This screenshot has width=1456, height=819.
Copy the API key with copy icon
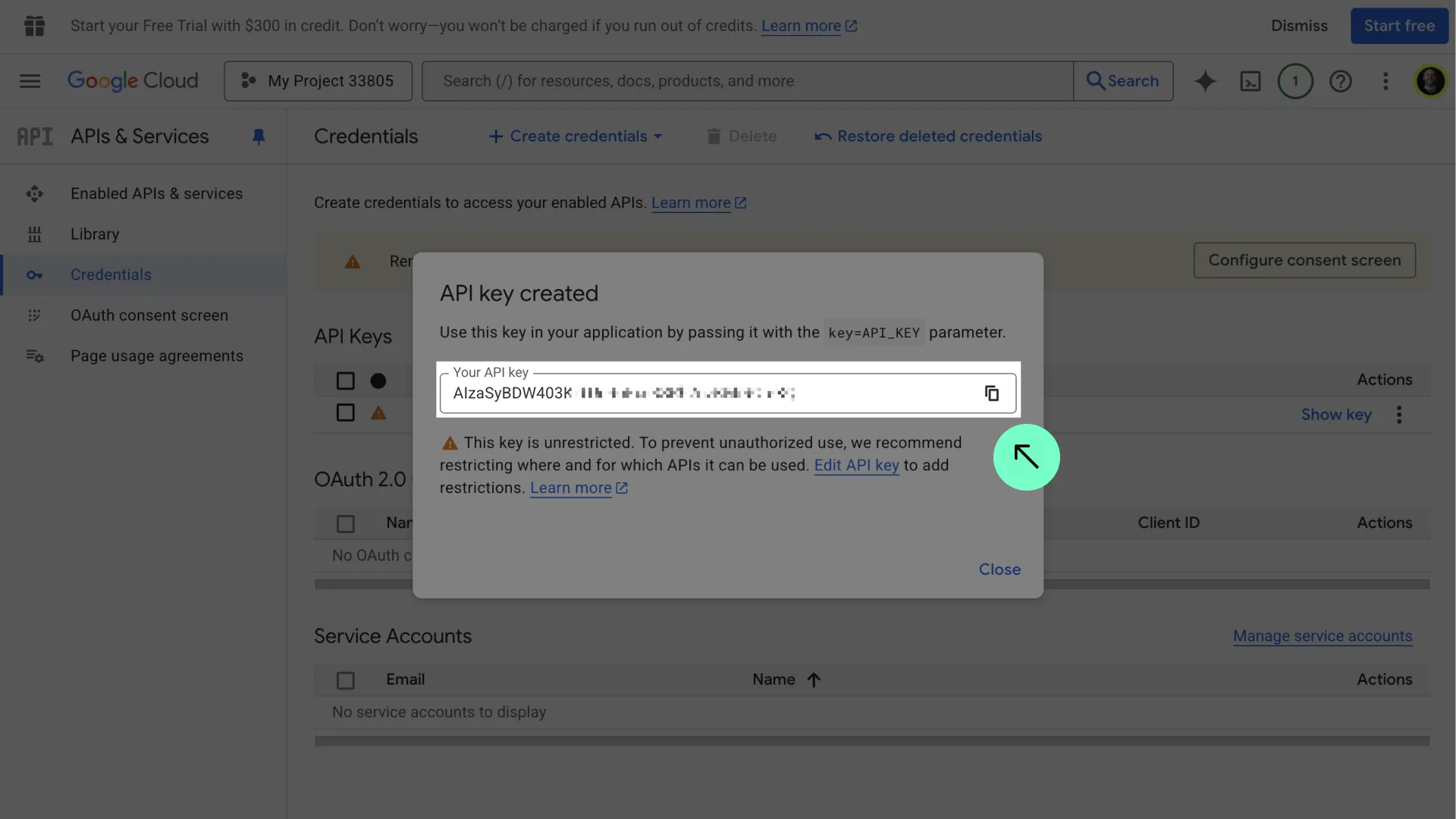pyautogui.click(x=992, y=393)
